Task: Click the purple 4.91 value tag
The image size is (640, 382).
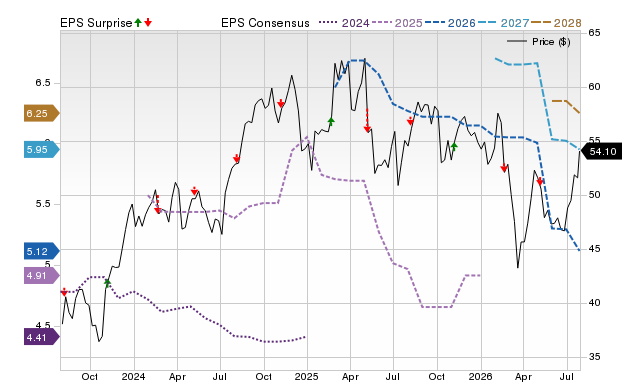Action: 42,276
